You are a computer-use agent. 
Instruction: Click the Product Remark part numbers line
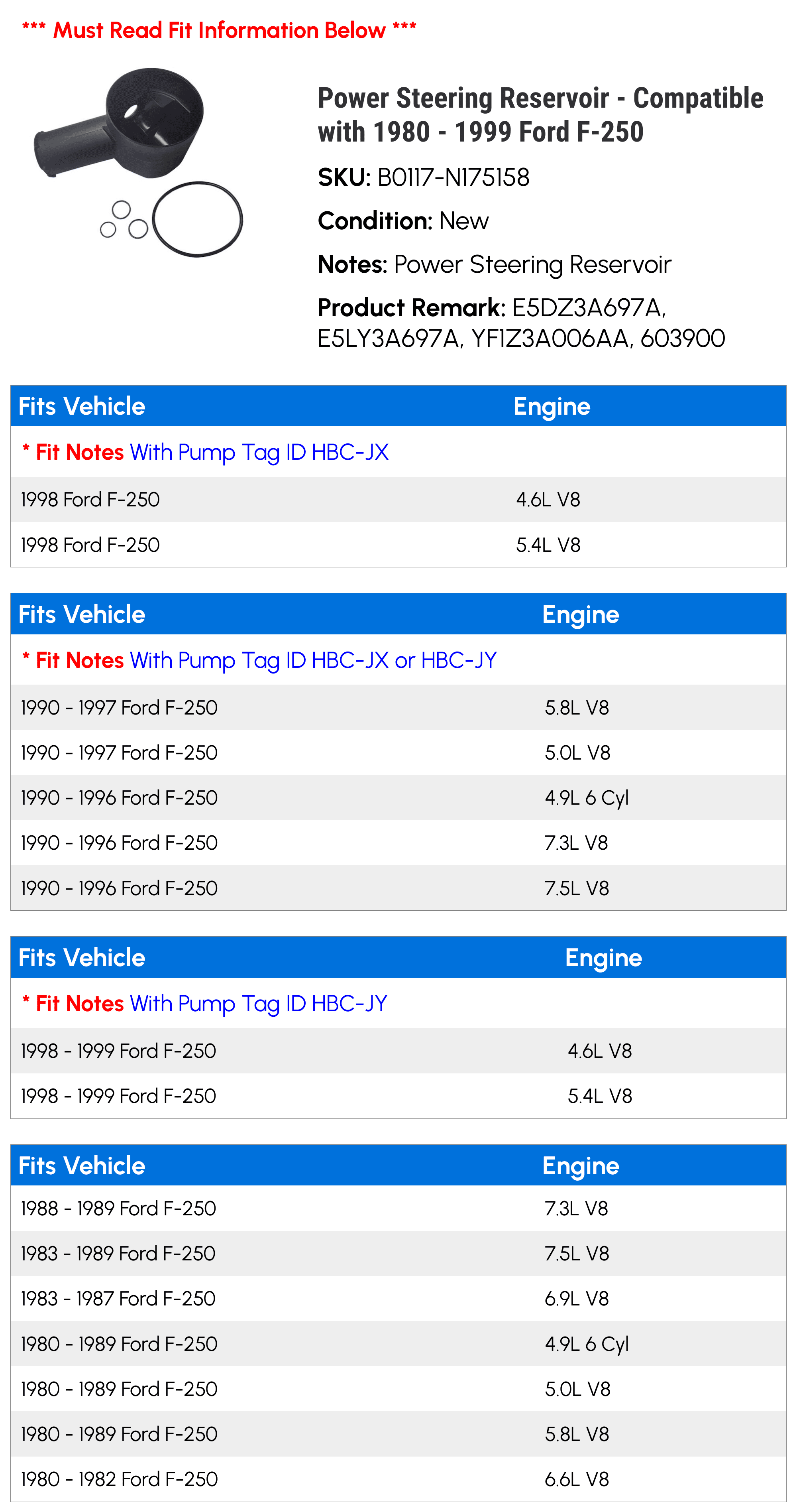pos(521,323)
